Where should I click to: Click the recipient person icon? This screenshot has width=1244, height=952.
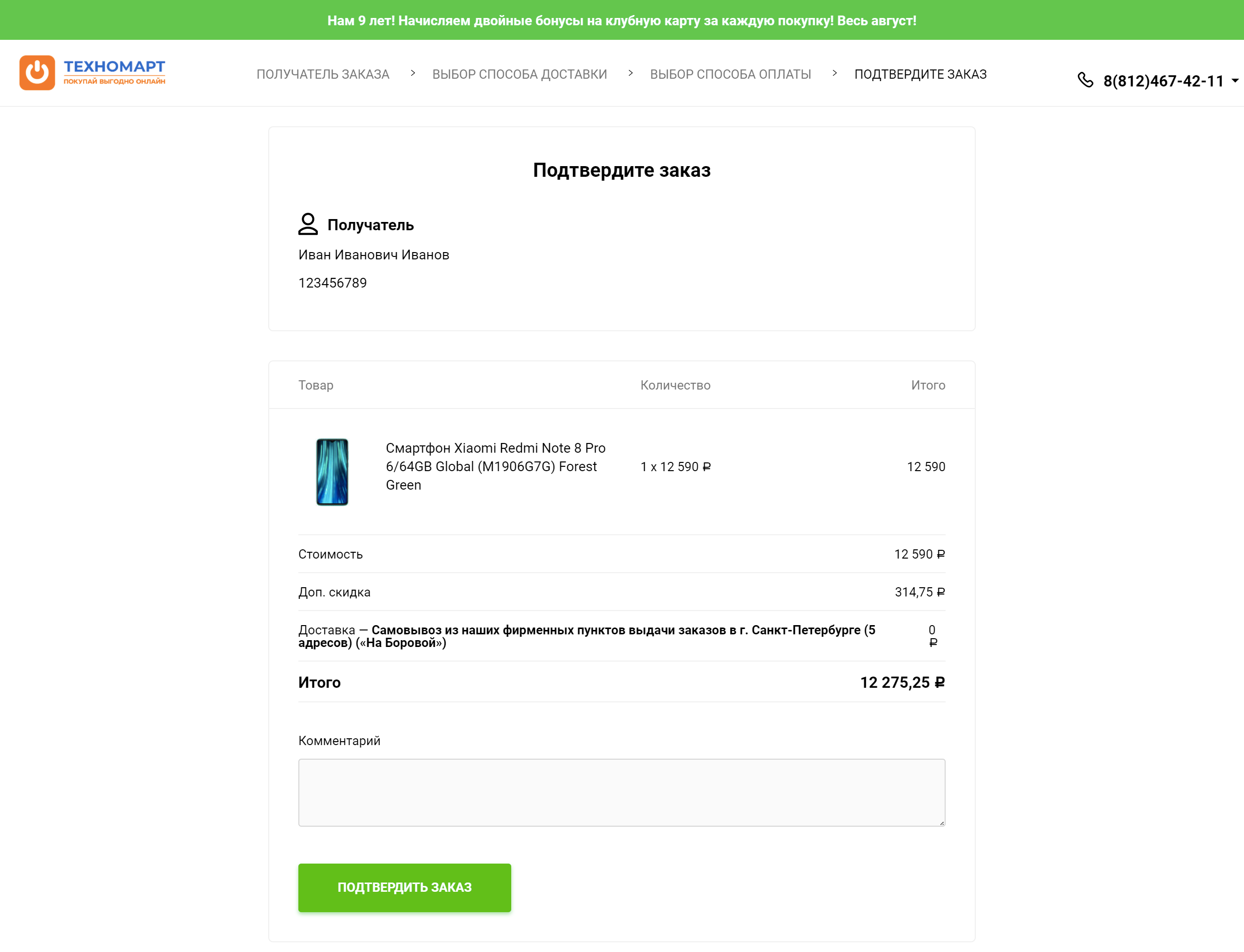pos(308,224)
